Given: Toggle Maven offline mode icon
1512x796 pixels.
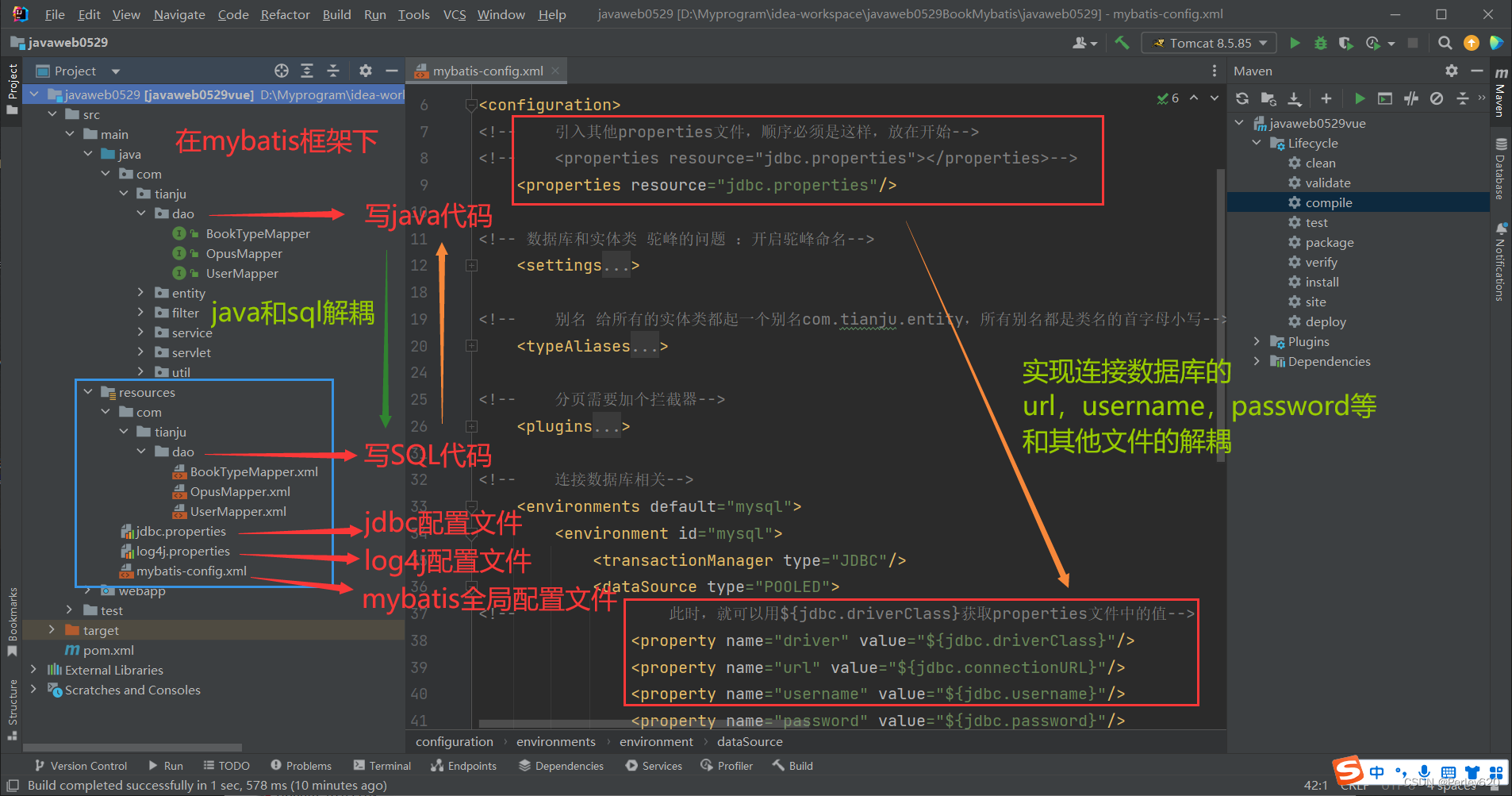Looking at the screenshot, I should coord(1411,98).
